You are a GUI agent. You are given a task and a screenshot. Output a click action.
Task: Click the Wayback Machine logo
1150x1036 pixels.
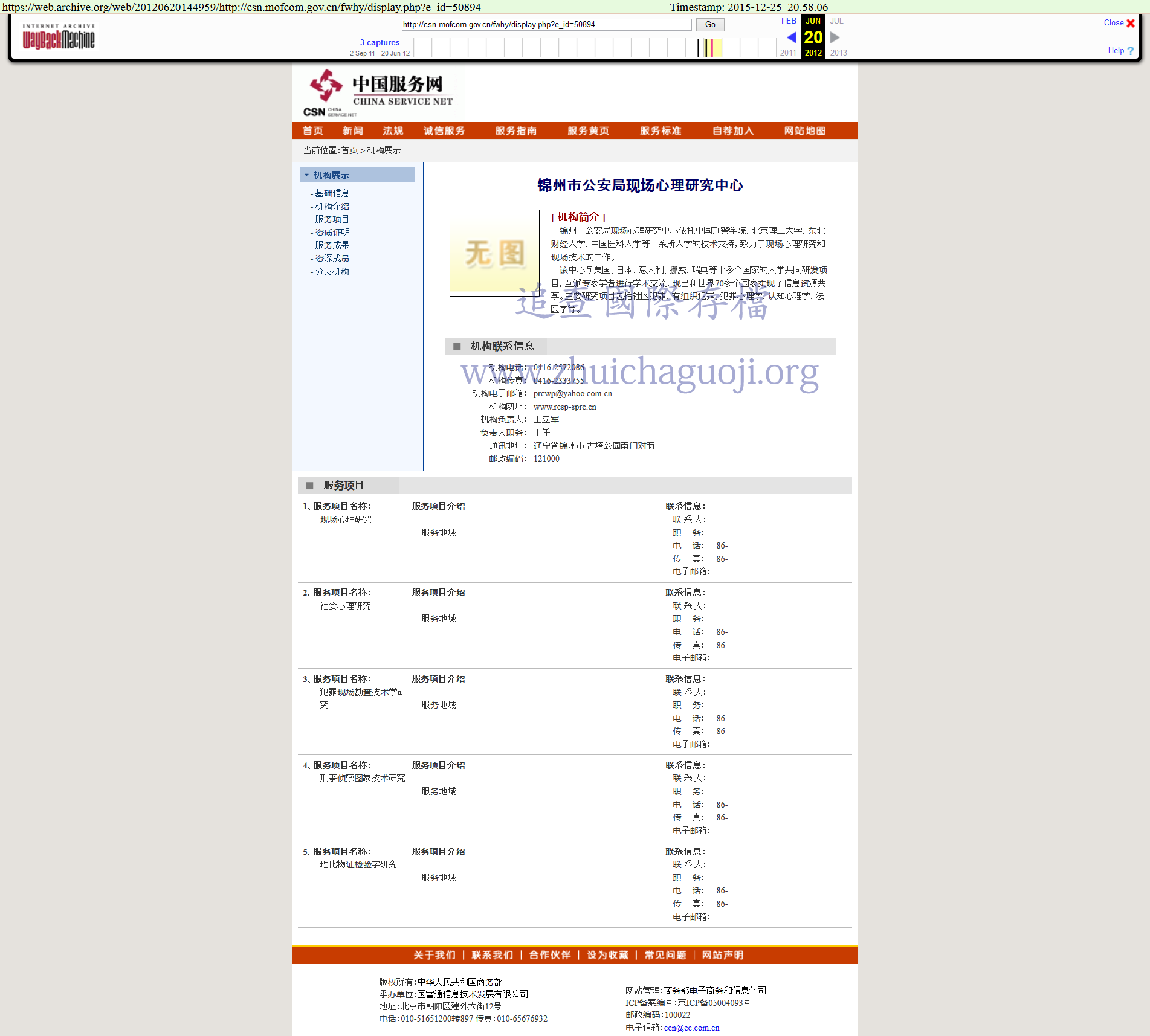point(59,37)
